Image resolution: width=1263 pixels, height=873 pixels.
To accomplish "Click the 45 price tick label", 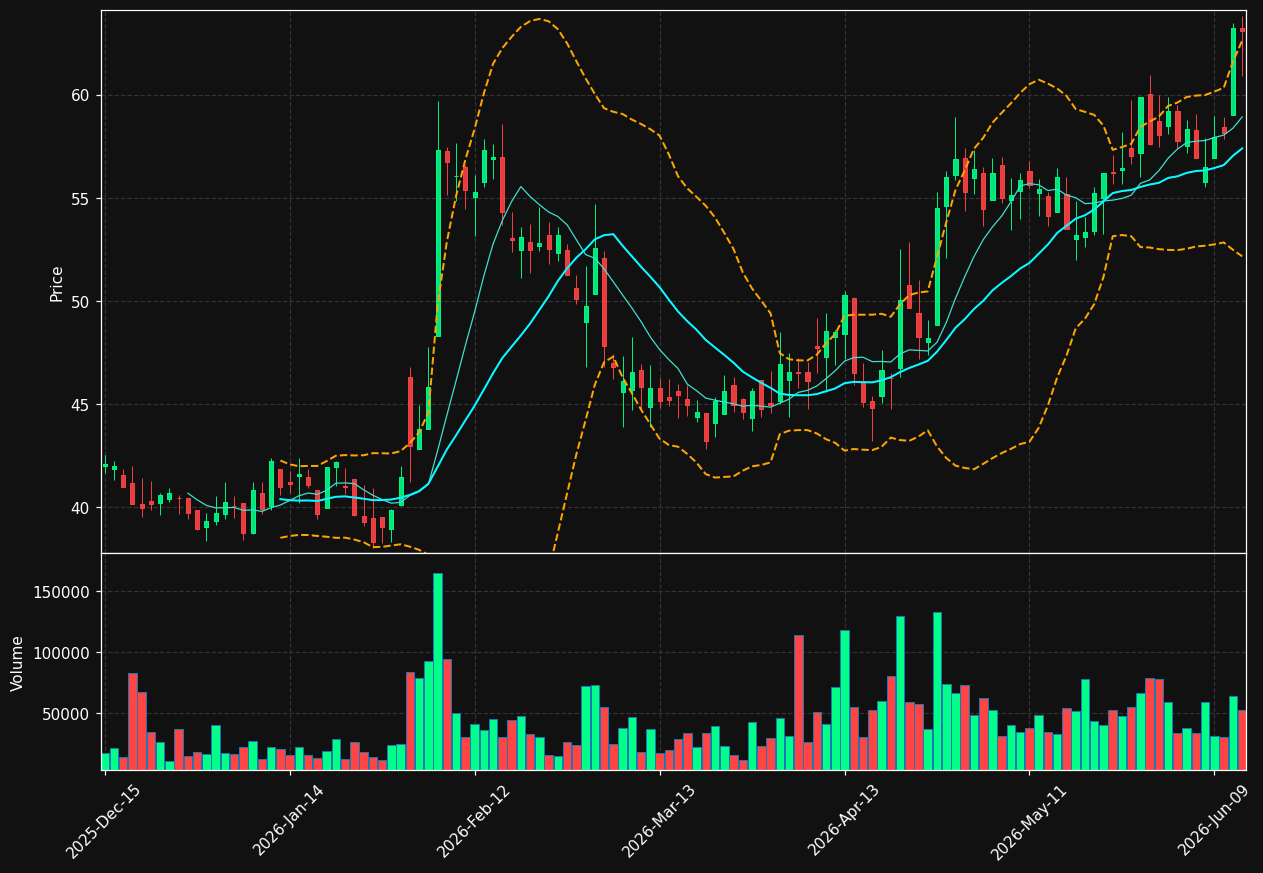I will coord(80,405).
